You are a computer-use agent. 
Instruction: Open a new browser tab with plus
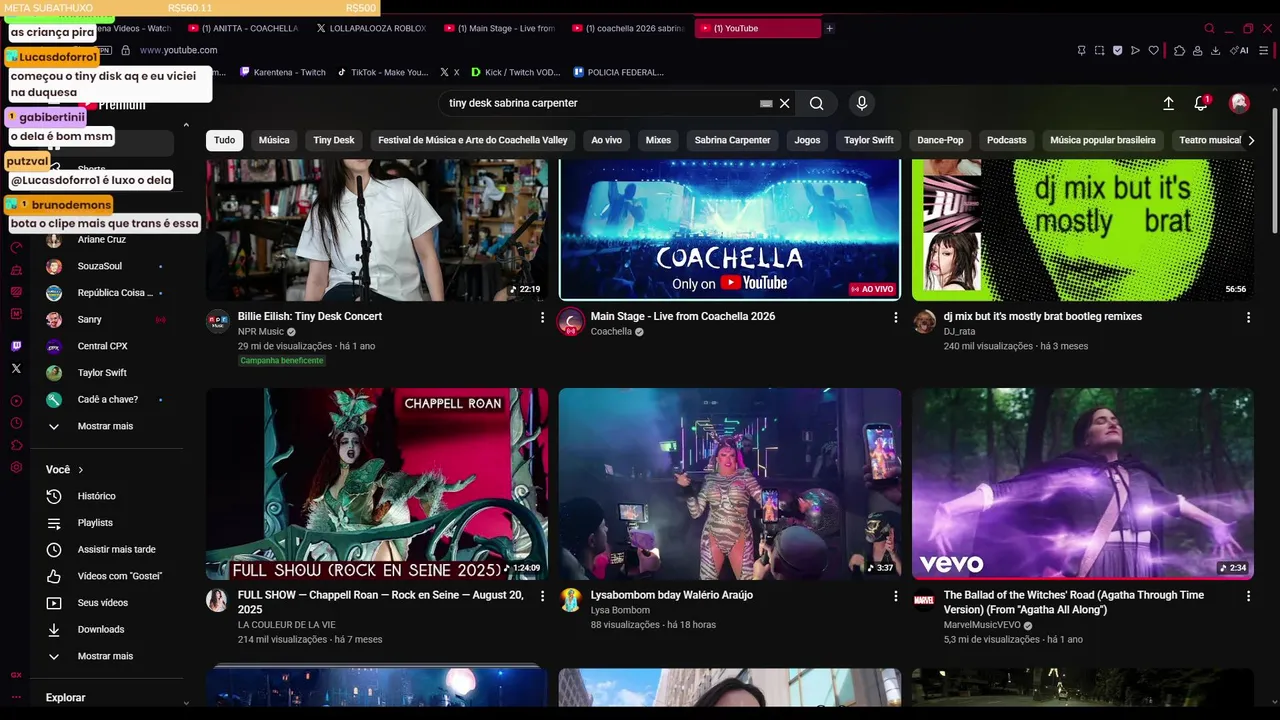829,28
